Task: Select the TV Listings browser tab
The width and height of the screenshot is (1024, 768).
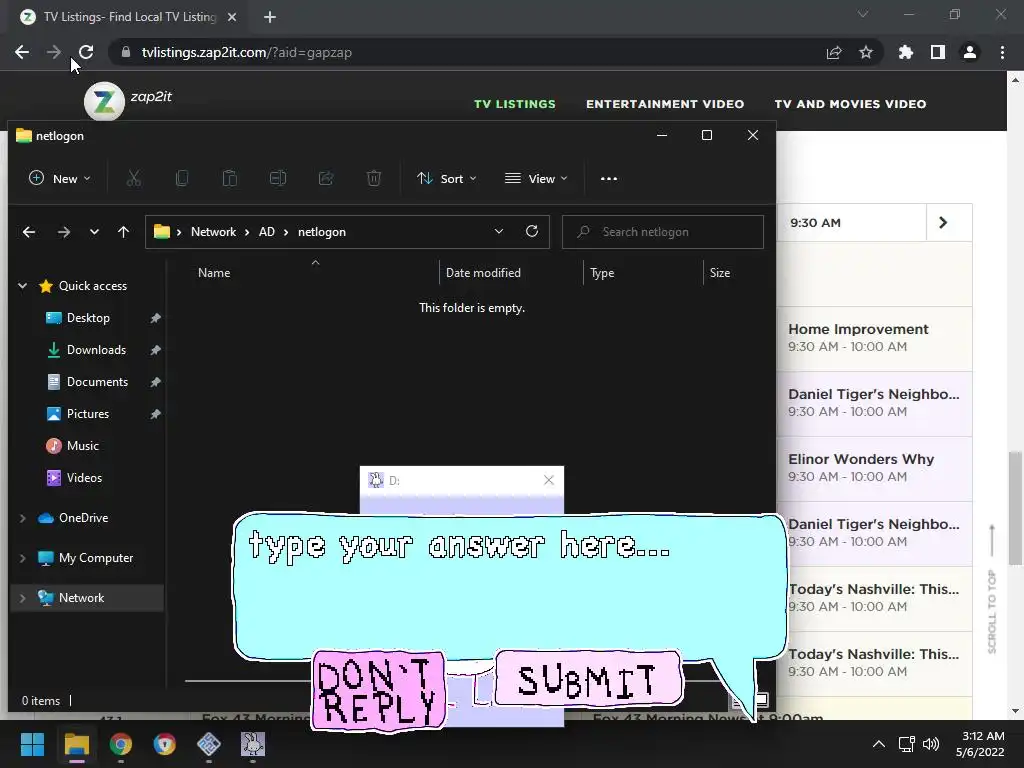Action: (x=129, y=17)
